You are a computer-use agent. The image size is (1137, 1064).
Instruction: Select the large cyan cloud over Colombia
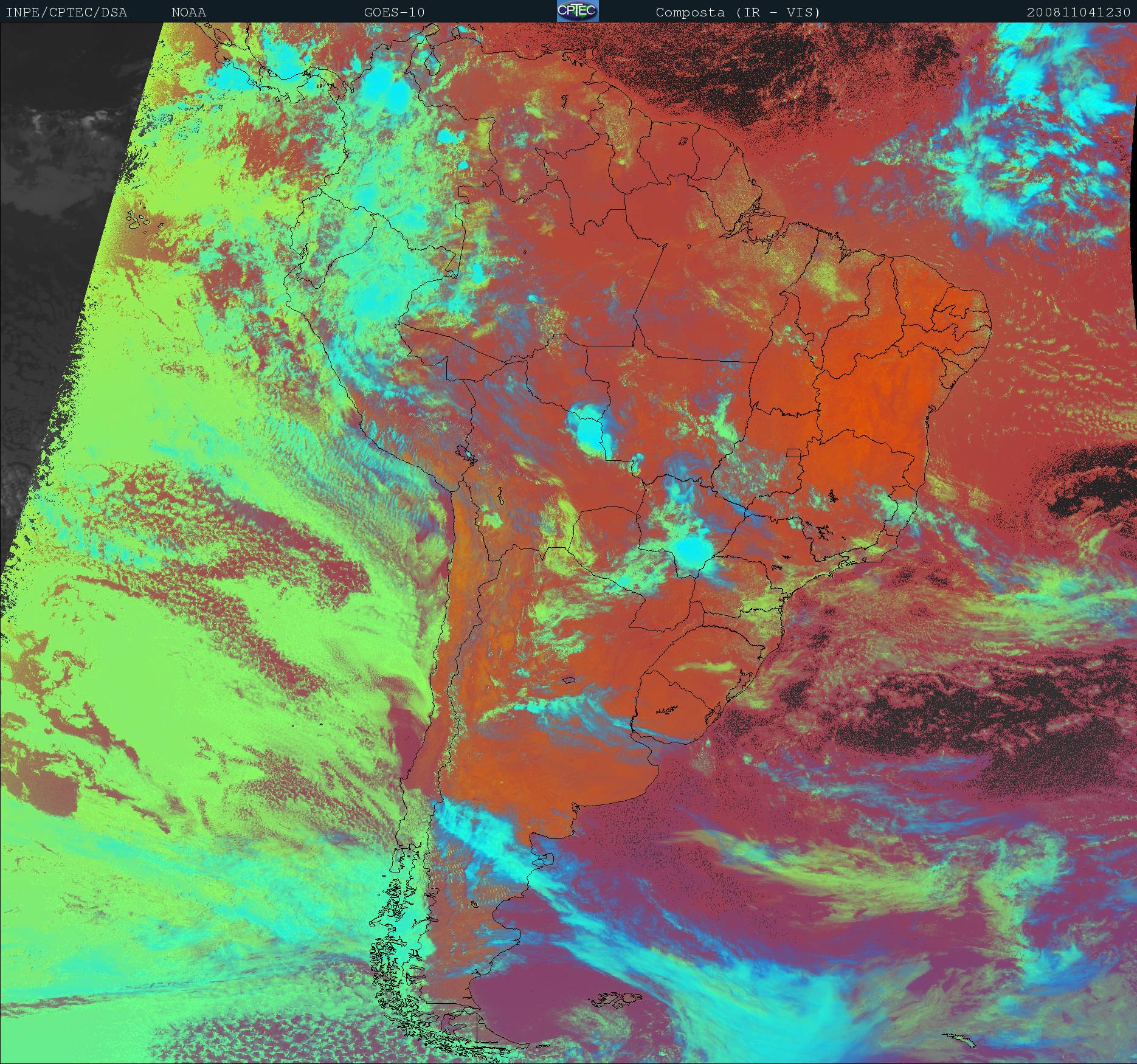point(389,91)
